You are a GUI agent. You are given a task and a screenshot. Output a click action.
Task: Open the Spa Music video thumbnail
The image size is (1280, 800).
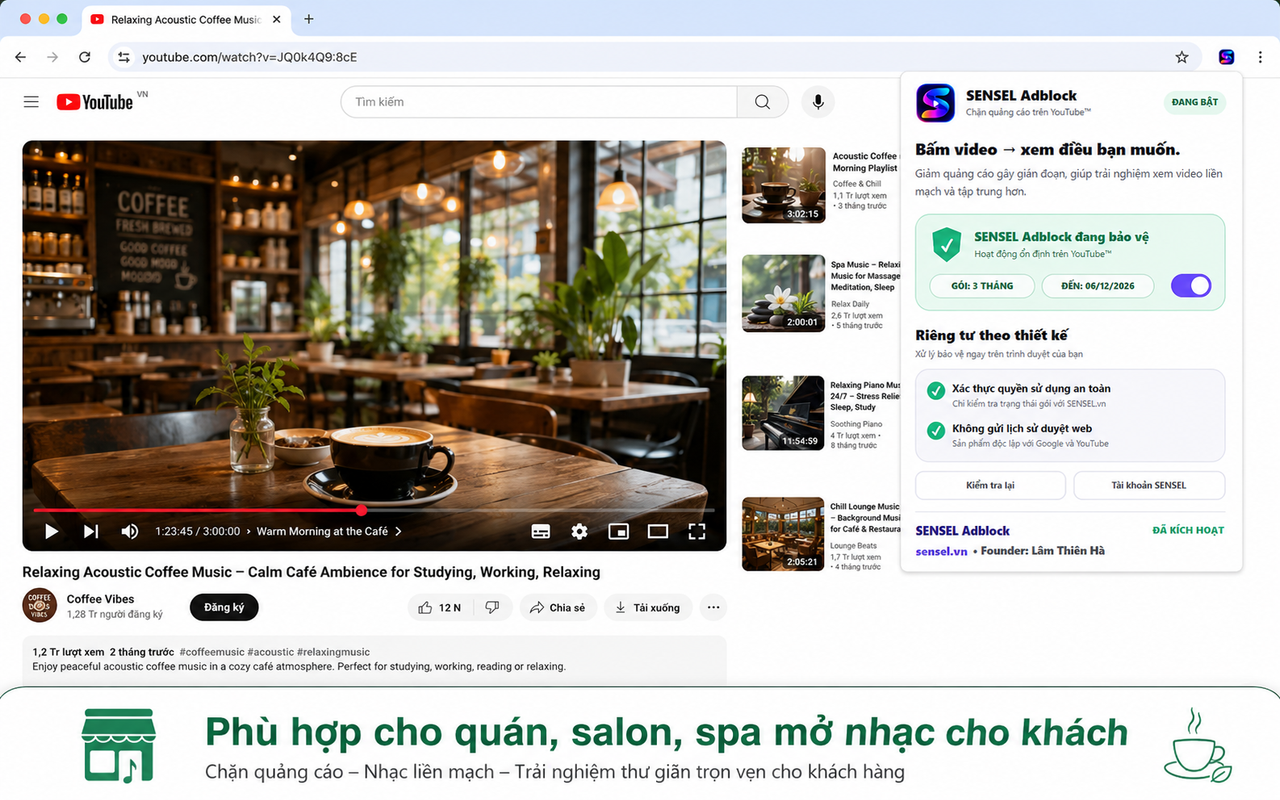point(783,293)
